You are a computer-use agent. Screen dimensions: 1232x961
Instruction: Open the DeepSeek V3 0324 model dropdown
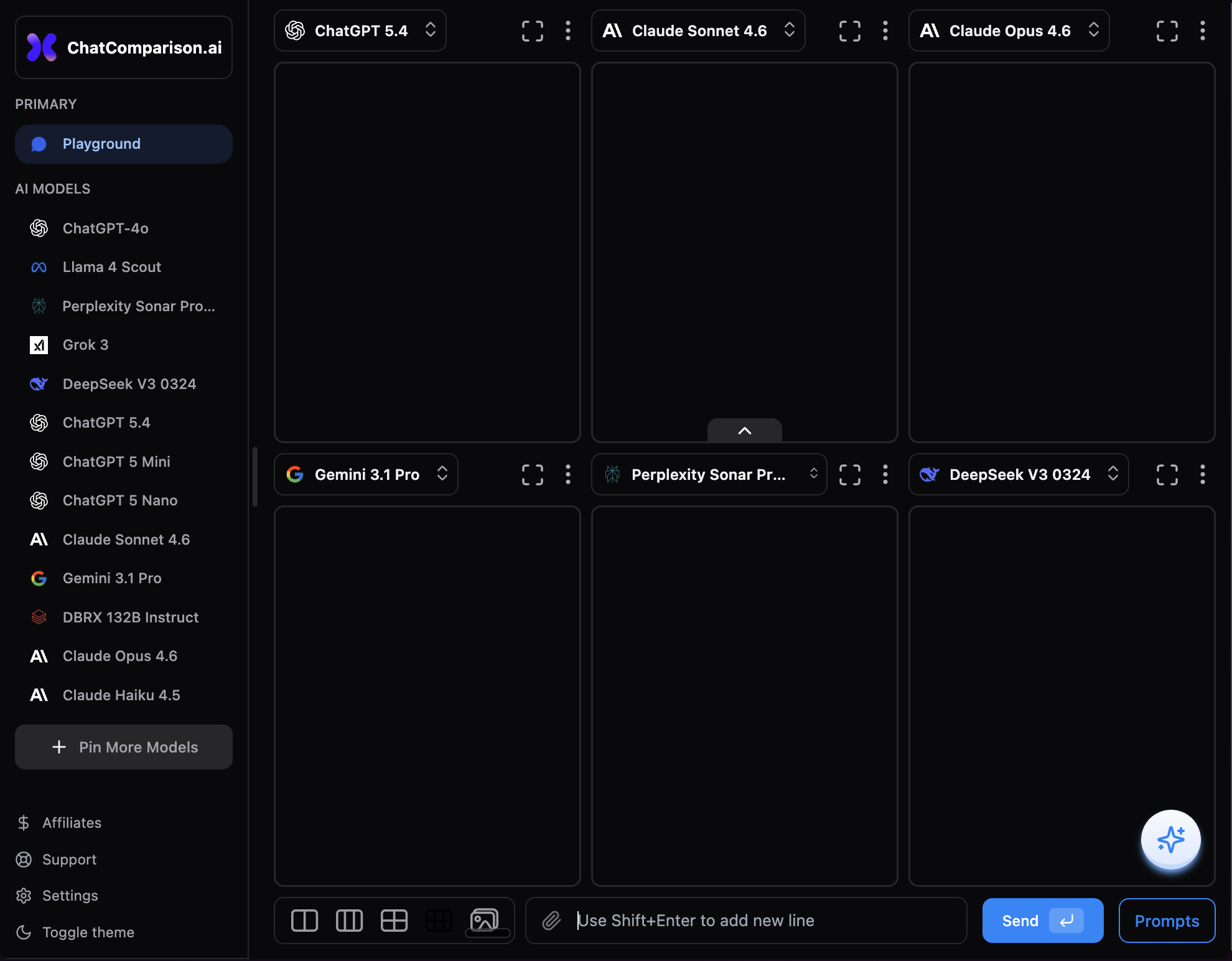[1018, 474]
